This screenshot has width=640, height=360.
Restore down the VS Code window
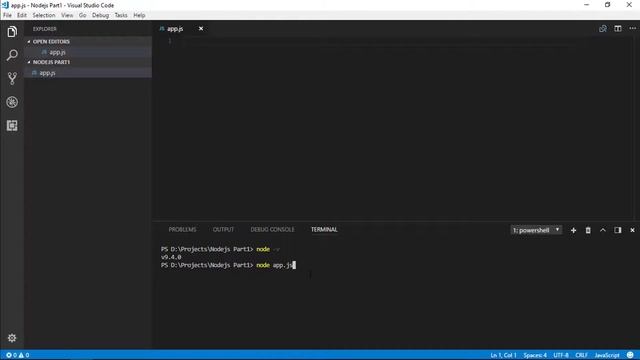coord(607,5)
